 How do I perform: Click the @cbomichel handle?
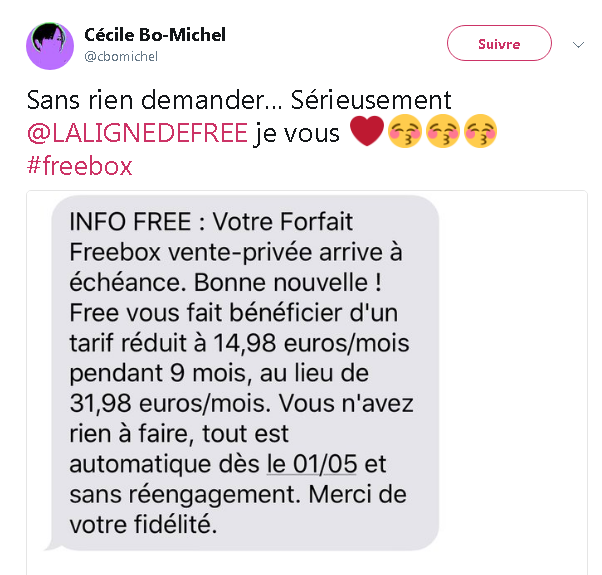click(x=121, y=57)
